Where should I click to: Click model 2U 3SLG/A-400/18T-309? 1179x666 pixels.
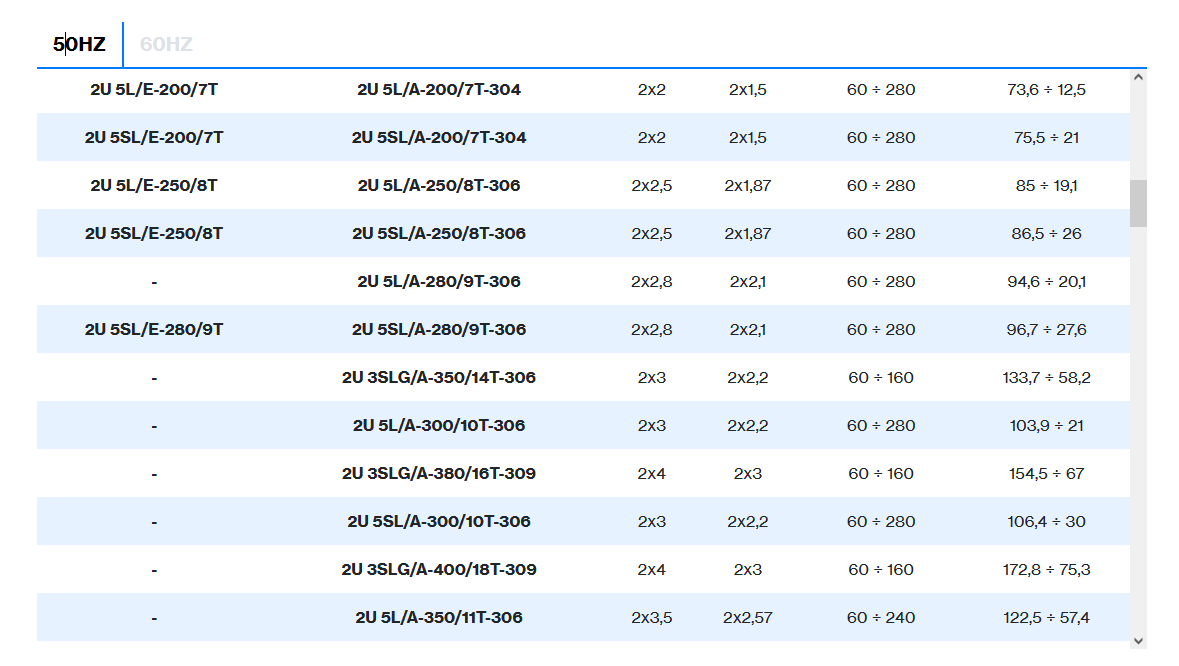pyautogui.click(x=439, y=569)
